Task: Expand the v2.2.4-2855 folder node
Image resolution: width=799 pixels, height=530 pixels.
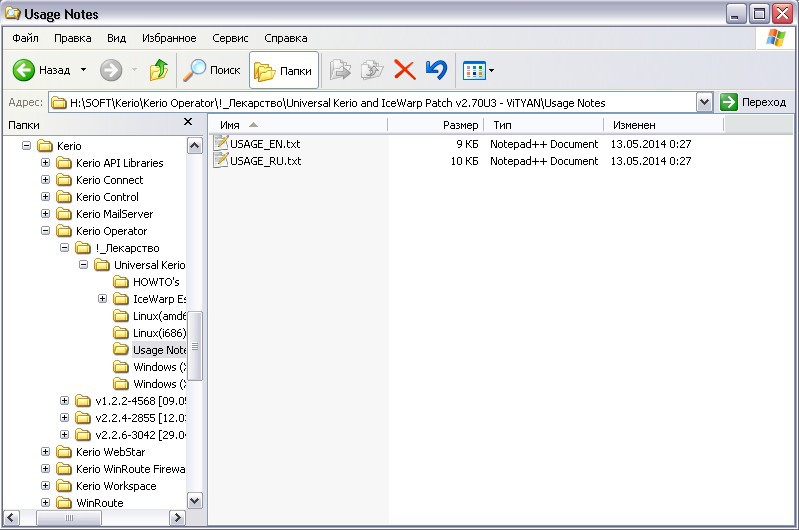Action: tap(64, 418)
